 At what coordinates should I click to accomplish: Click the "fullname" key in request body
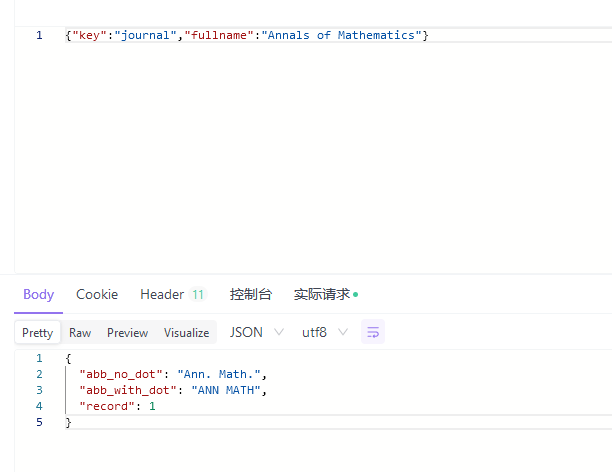coord(219,35)
